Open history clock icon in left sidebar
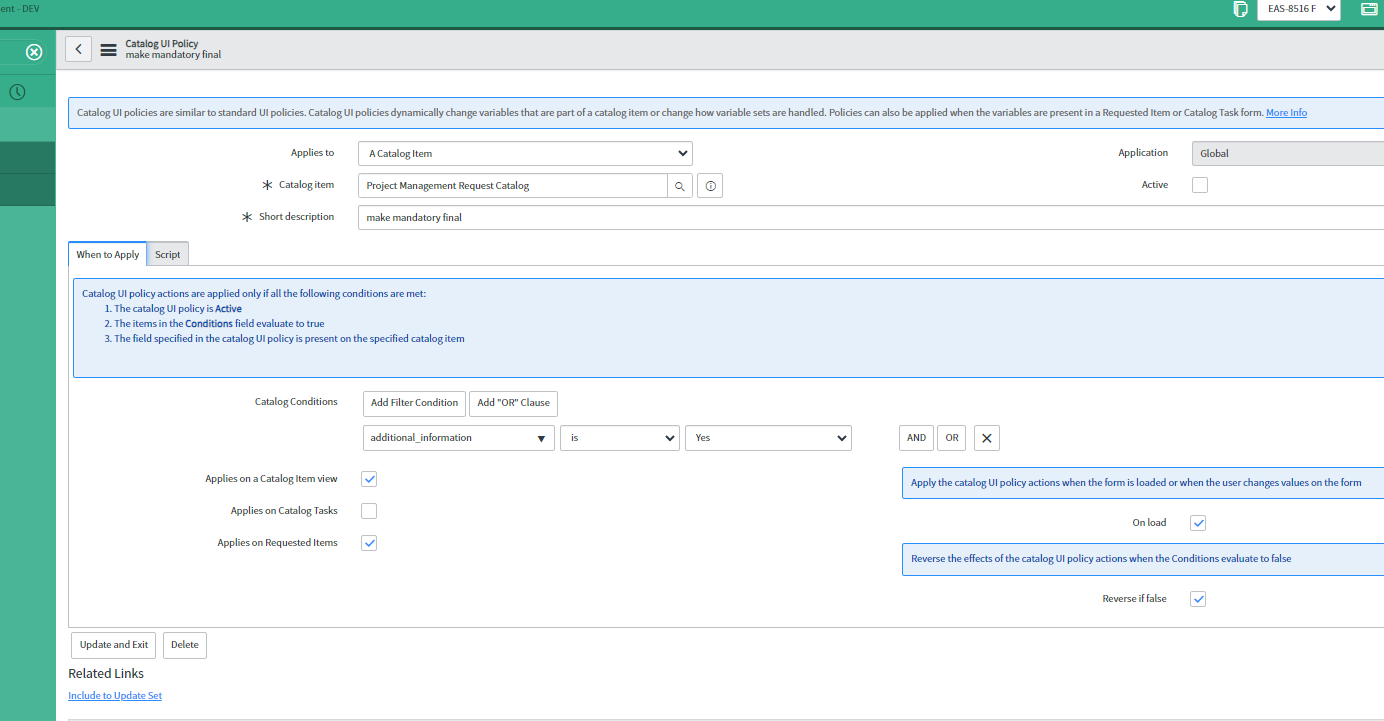The height and width of the screenshot is (721, 1384). (18, 92)
